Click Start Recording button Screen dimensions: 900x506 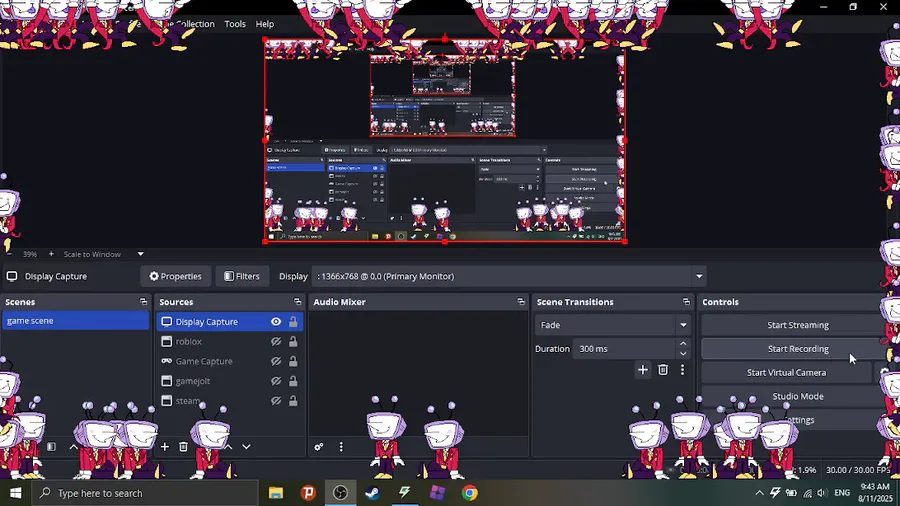coord(798,349)
